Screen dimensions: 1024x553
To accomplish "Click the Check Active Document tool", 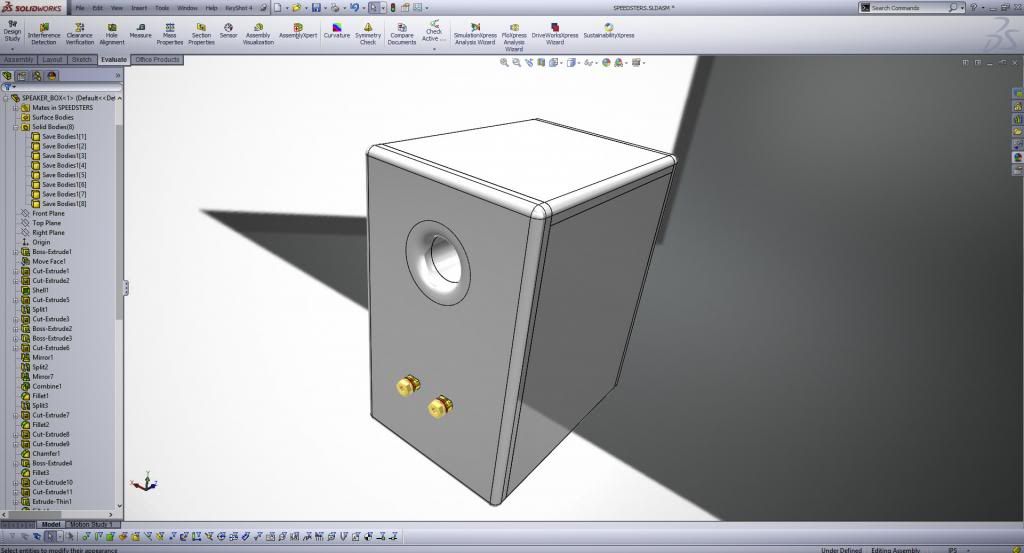I will tap(434, 31).
